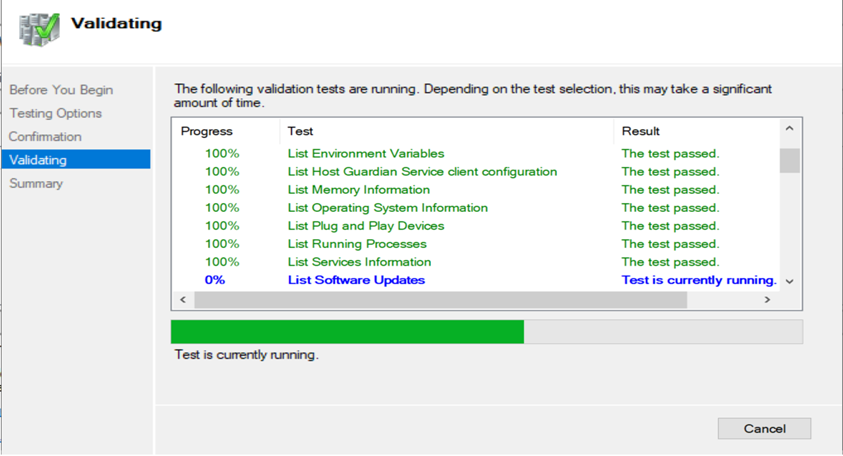Viewport: 843px width, 456px height.
Task: Click the 0% progress value
Action: (x=215, y=280)
